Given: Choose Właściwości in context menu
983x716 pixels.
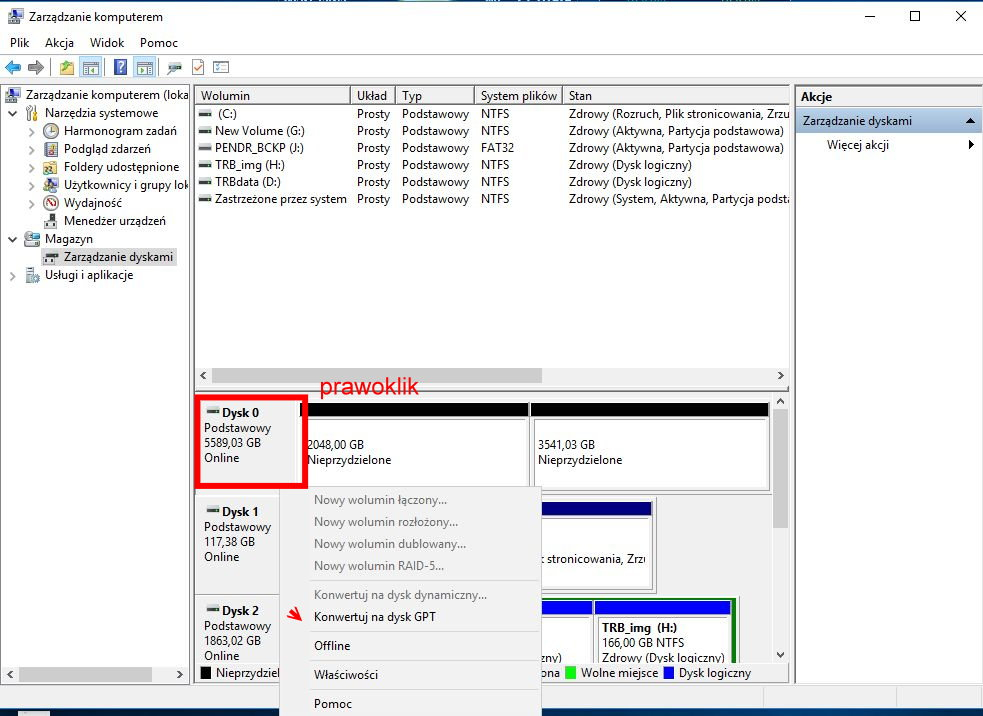Looking at the screenshot, I should point(345,675).
